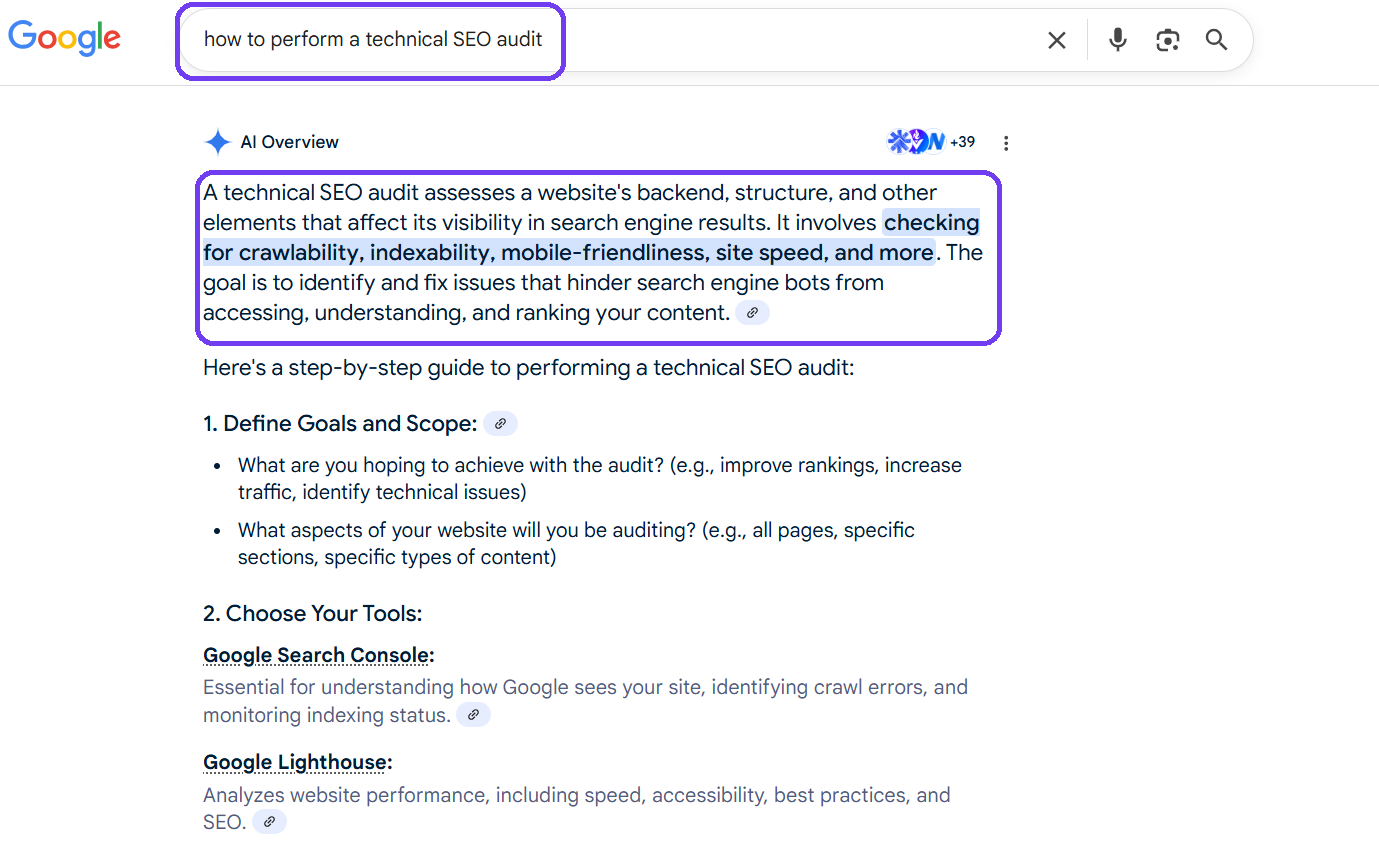
Task: Expand the +39 sources list
Action: coord(962,142)
